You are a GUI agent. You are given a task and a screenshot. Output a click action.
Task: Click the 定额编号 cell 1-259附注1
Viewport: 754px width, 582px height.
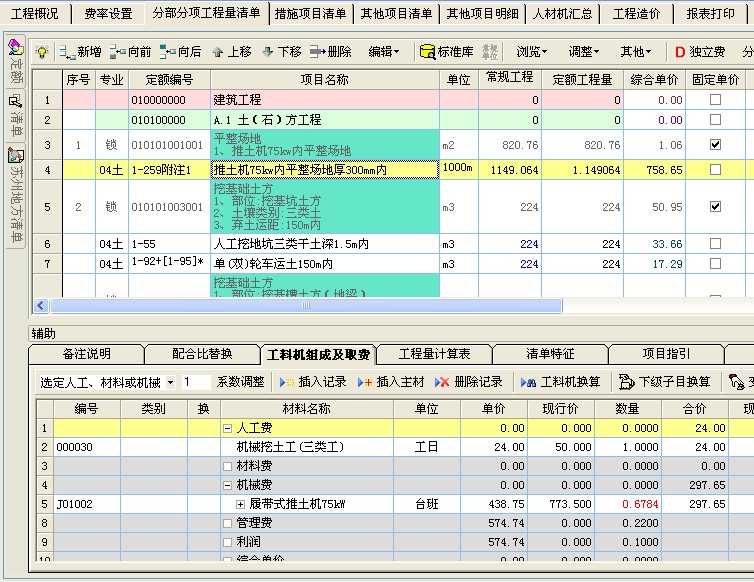coord(169,169)
